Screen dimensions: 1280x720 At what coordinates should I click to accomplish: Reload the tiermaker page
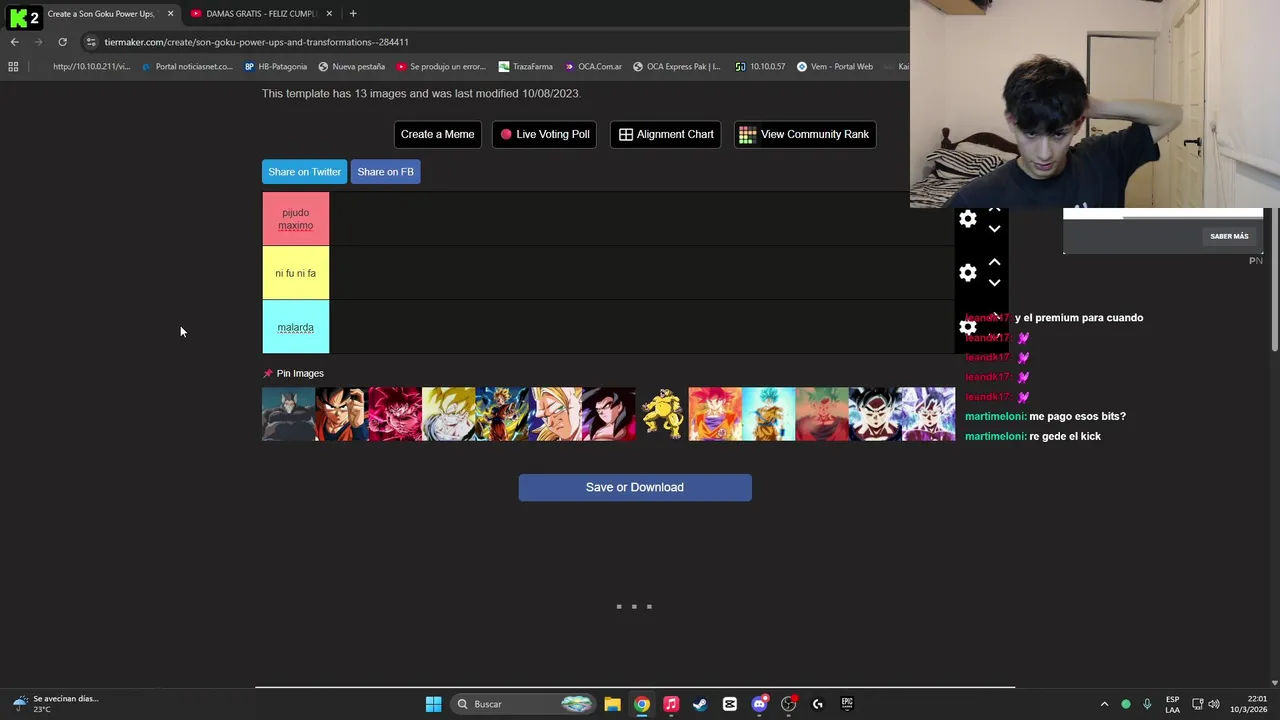click(x=62, y=42)
